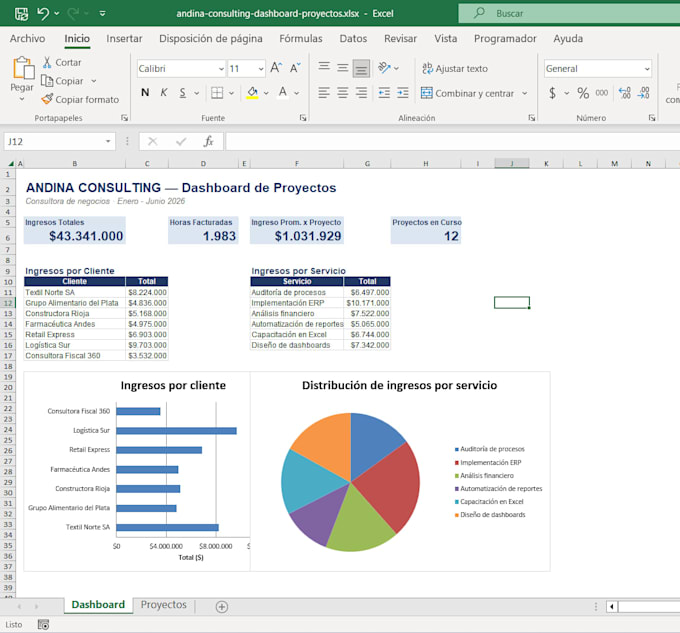Increase indent icon
The width and height of the screenshot is (680, 633).
pos(403,93)
